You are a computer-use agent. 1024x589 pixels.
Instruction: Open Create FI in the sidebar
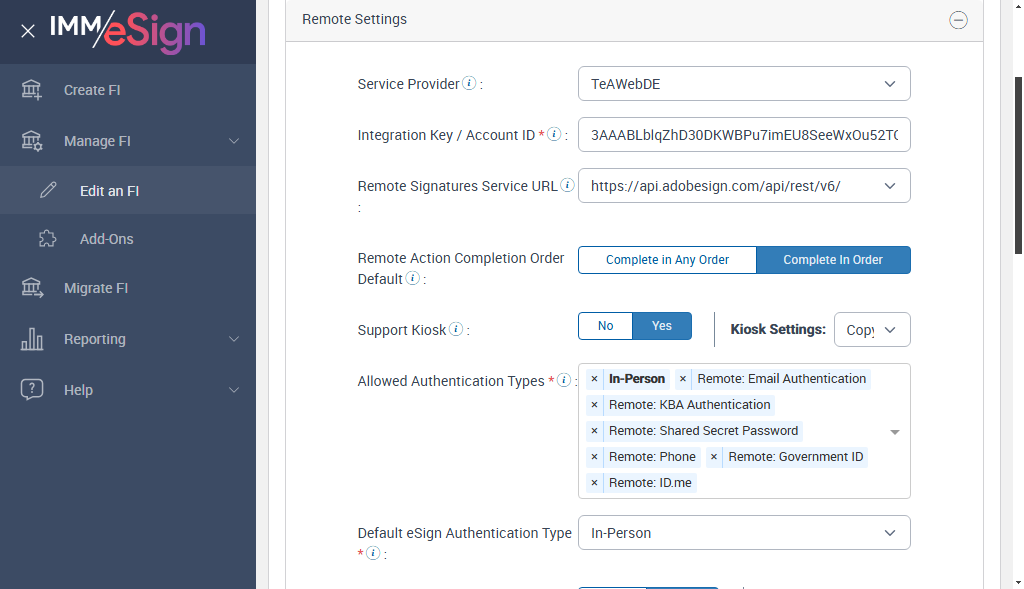click(x=92, y=90)
